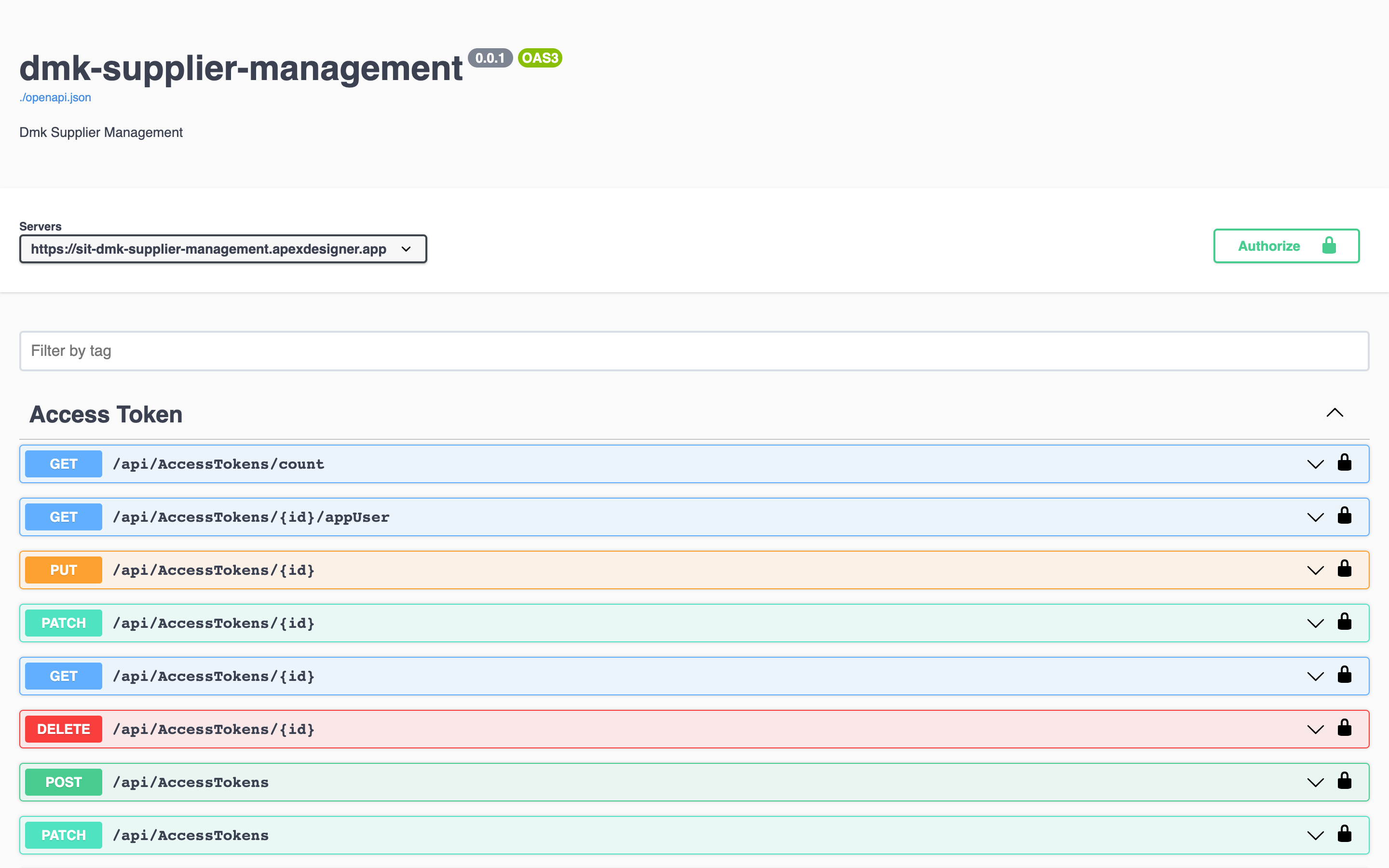Click lock icon on GET /api/AccessTokens/count
This screenshot has height=868, width=1389.
(1344, 463)
